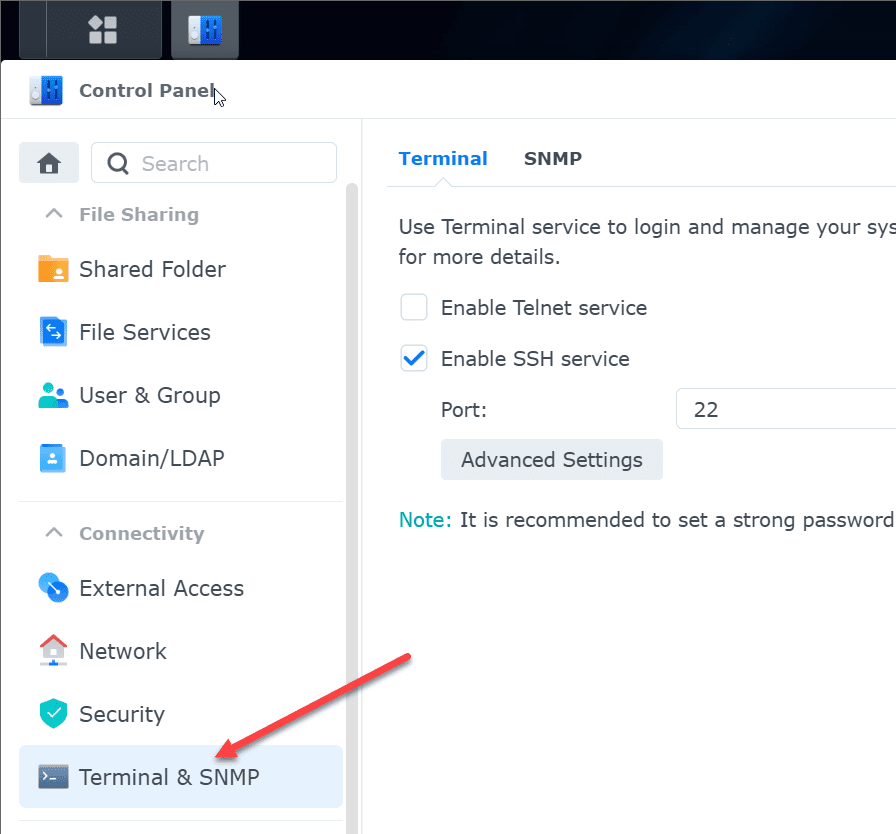This screenshot has height=834, width=896.
Task: Open External Access page
Action: (x=181, y=588)
